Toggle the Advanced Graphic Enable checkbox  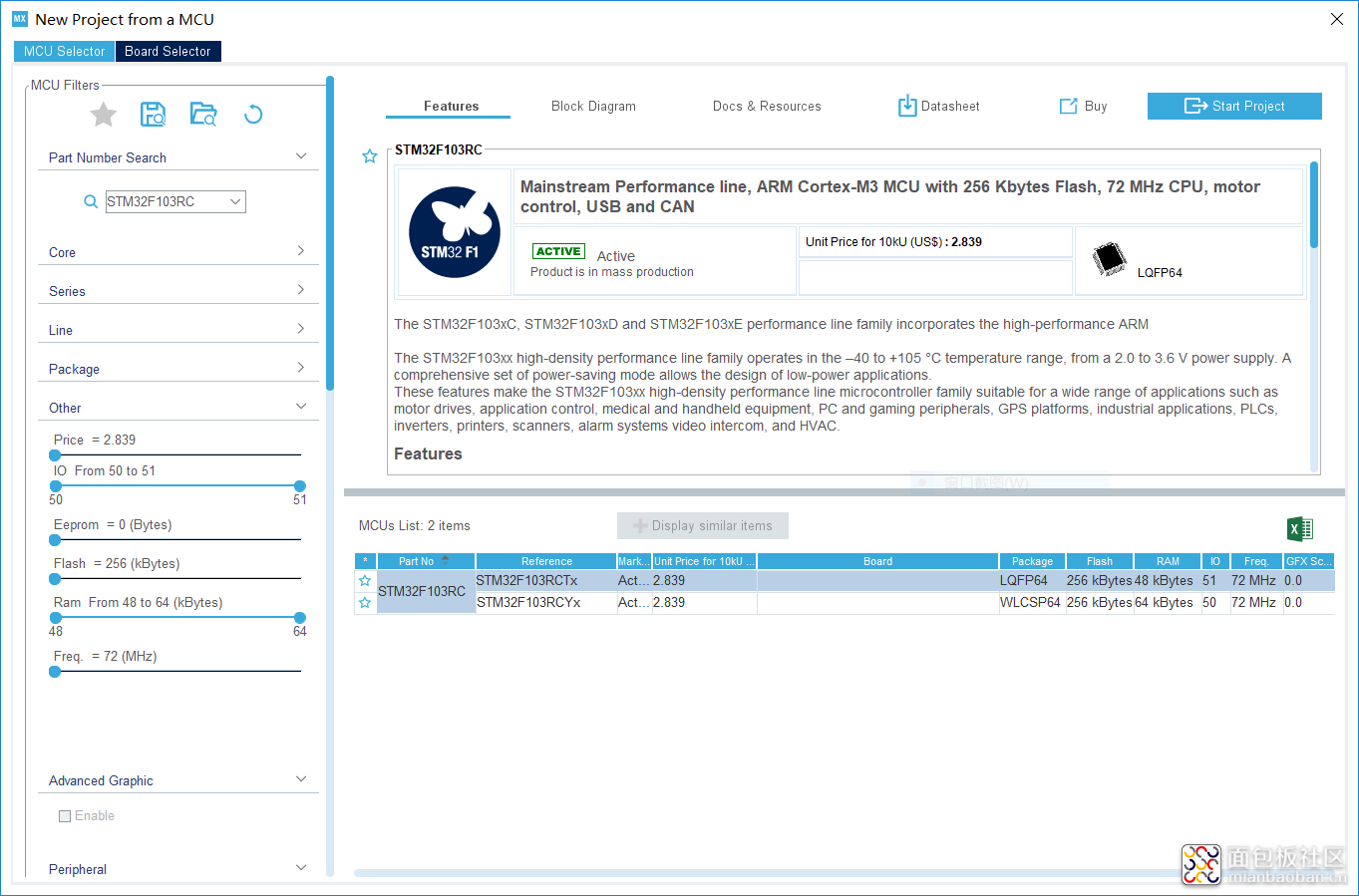pyautogui.click(x=65, y=816)
